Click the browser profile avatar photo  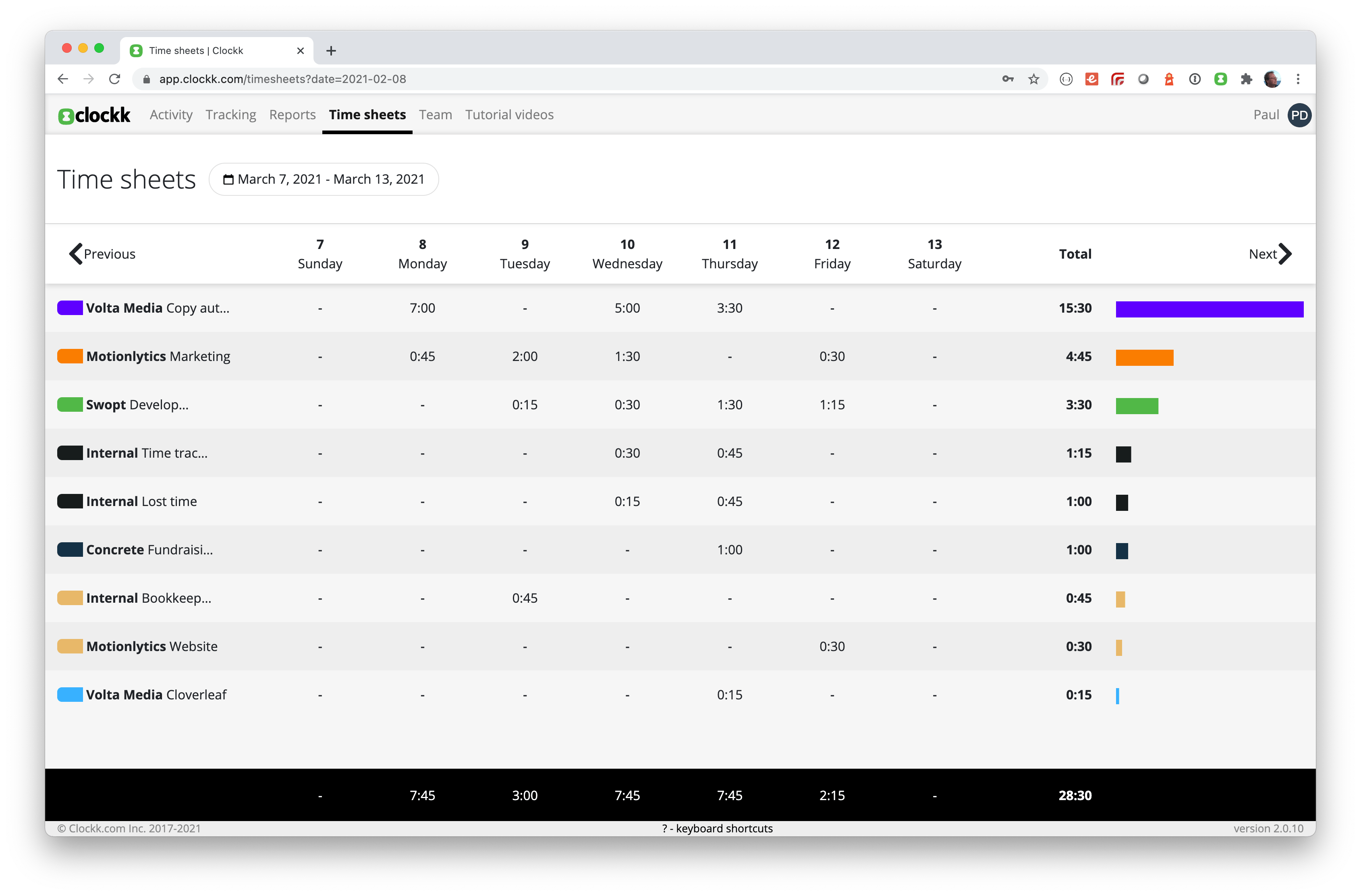pyautogui.click(x=1272, y=79)
